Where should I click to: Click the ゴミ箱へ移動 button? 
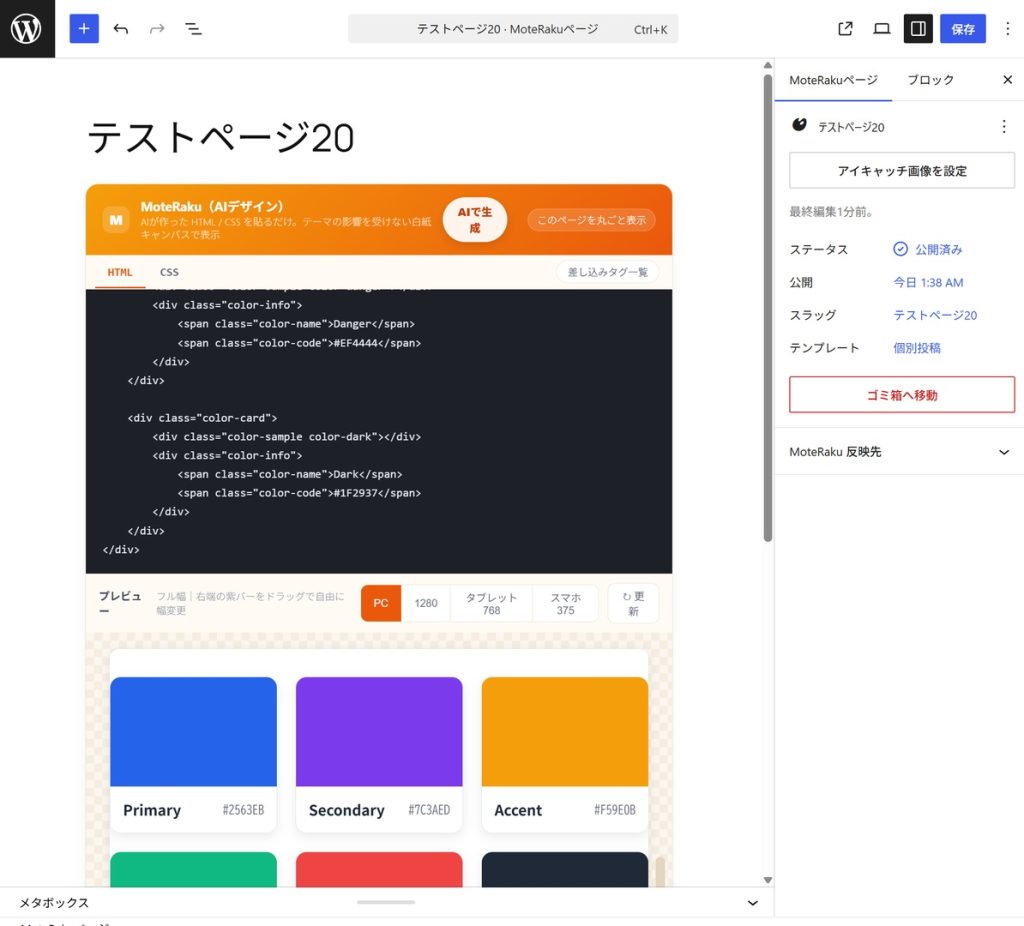tap(901, 394)
